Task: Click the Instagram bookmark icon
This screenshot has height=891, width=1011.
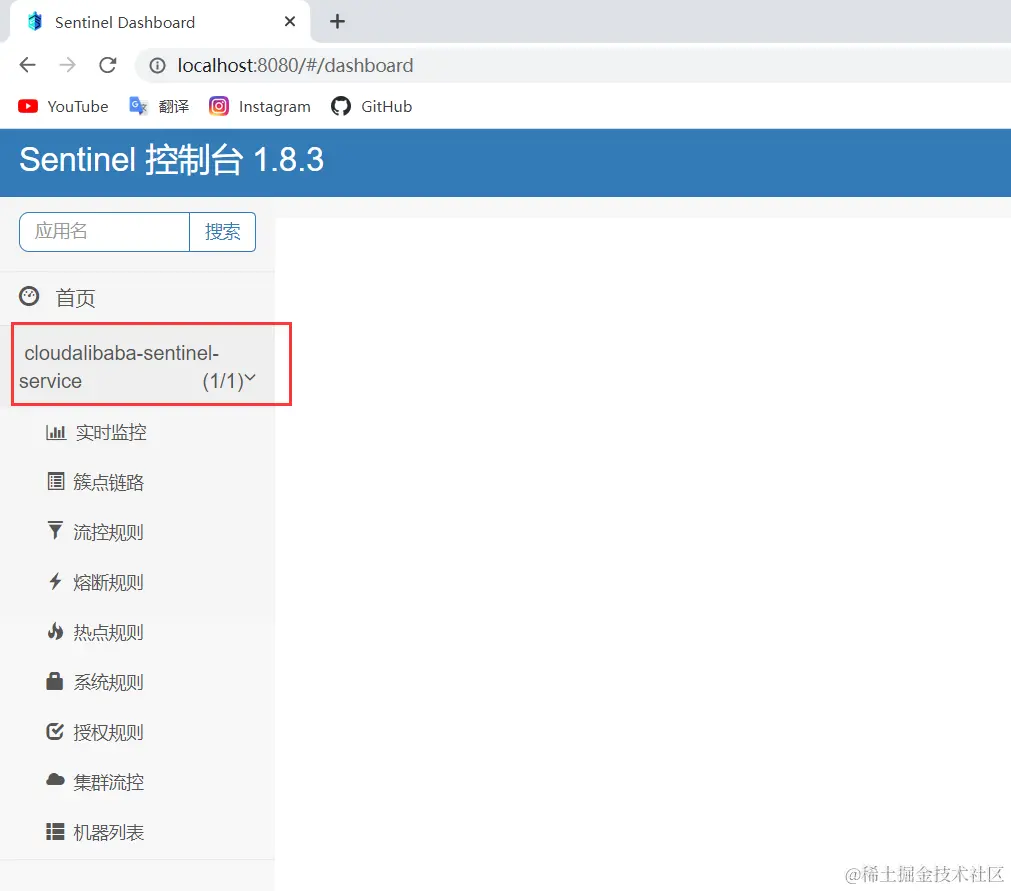Action: (x=219, y=106)
